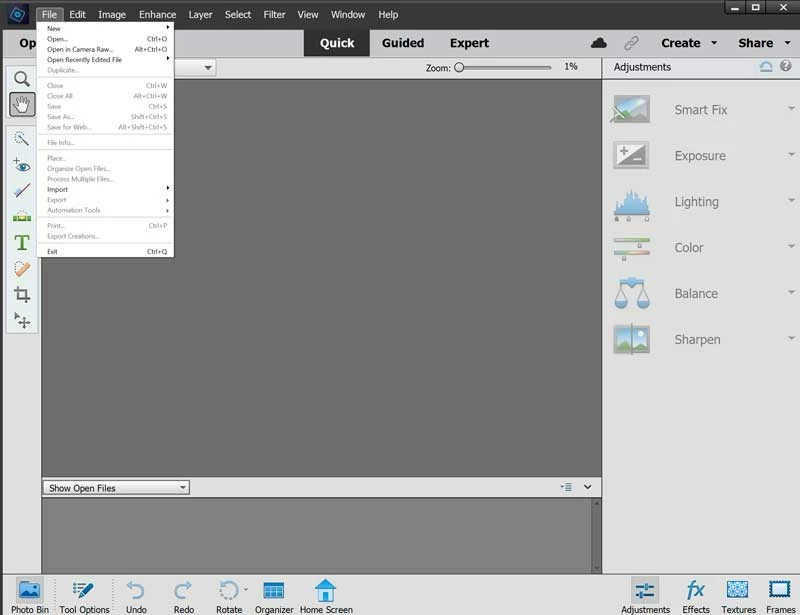Viewport: 800px width, 615px height.
Task: Choose Open... from File menu
Action: click(x=107, y=39)
